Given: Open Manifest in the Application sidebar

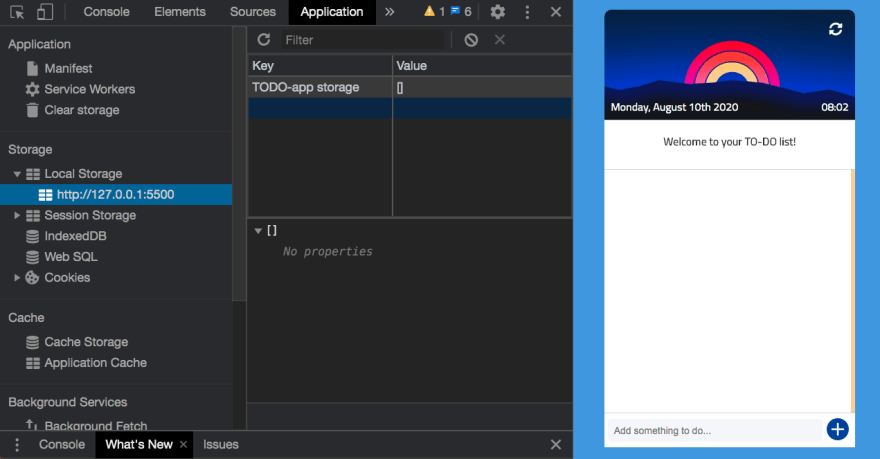Looking at the screenshot, I should coord(68,68).
